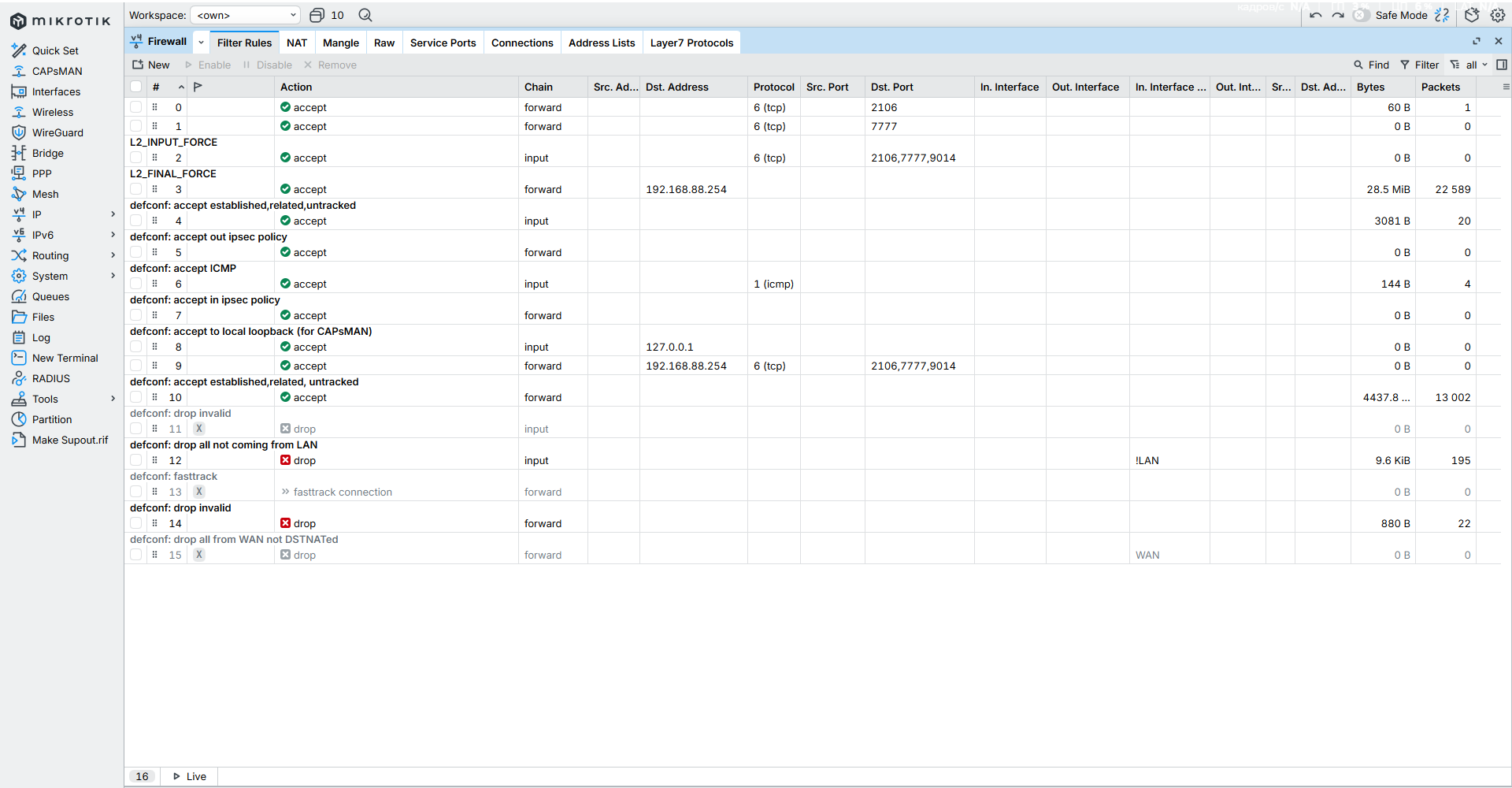
Task: Click the search magnifier icon in the top bar
Action: [x=365, y=15]
